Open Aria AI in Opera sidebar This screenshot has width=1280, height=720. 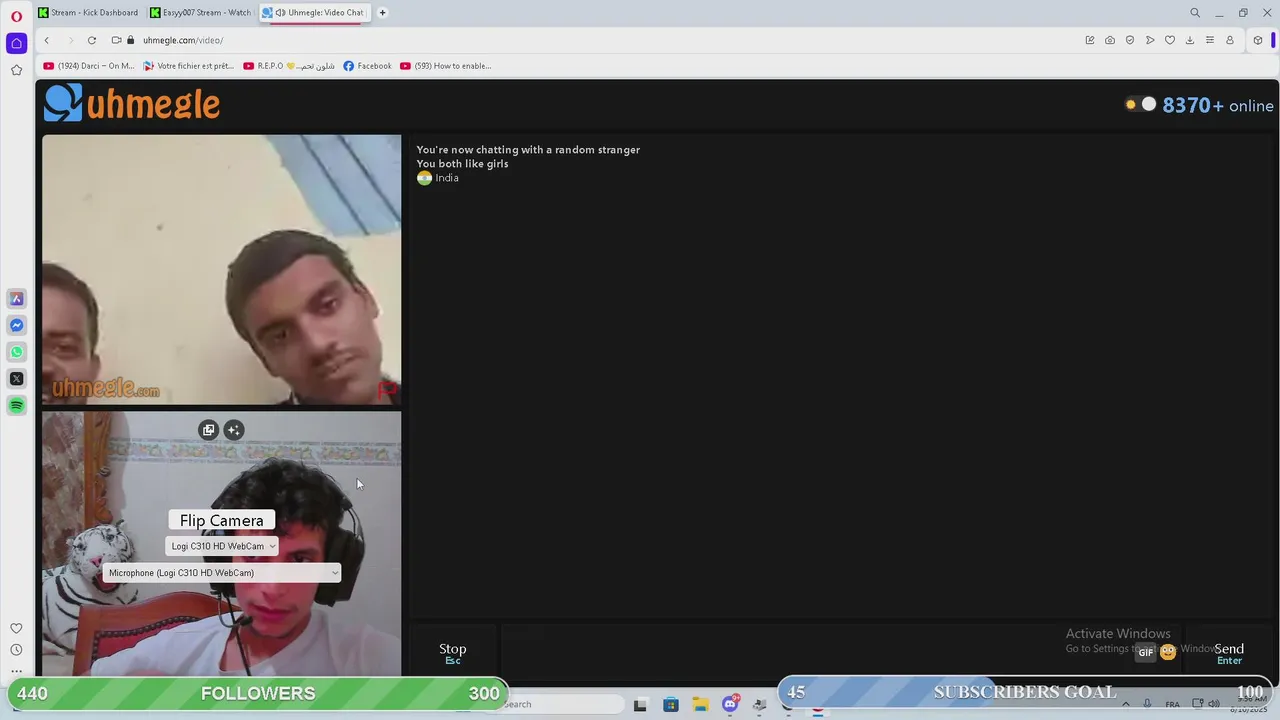(x=16, y=299)
